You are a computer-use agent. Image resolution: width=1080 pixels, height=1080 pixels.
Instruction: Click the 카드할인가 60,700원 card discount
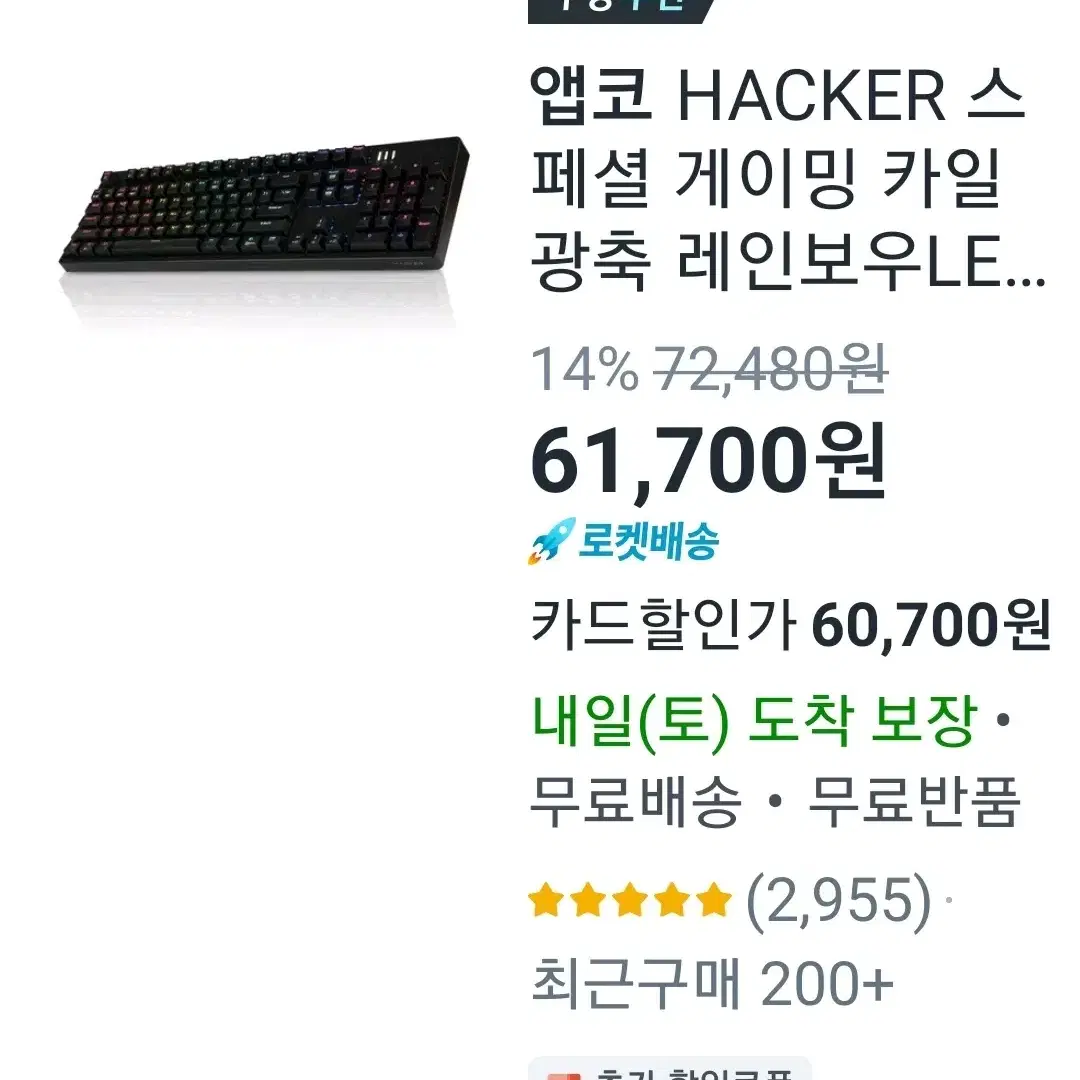coord(790,625)
